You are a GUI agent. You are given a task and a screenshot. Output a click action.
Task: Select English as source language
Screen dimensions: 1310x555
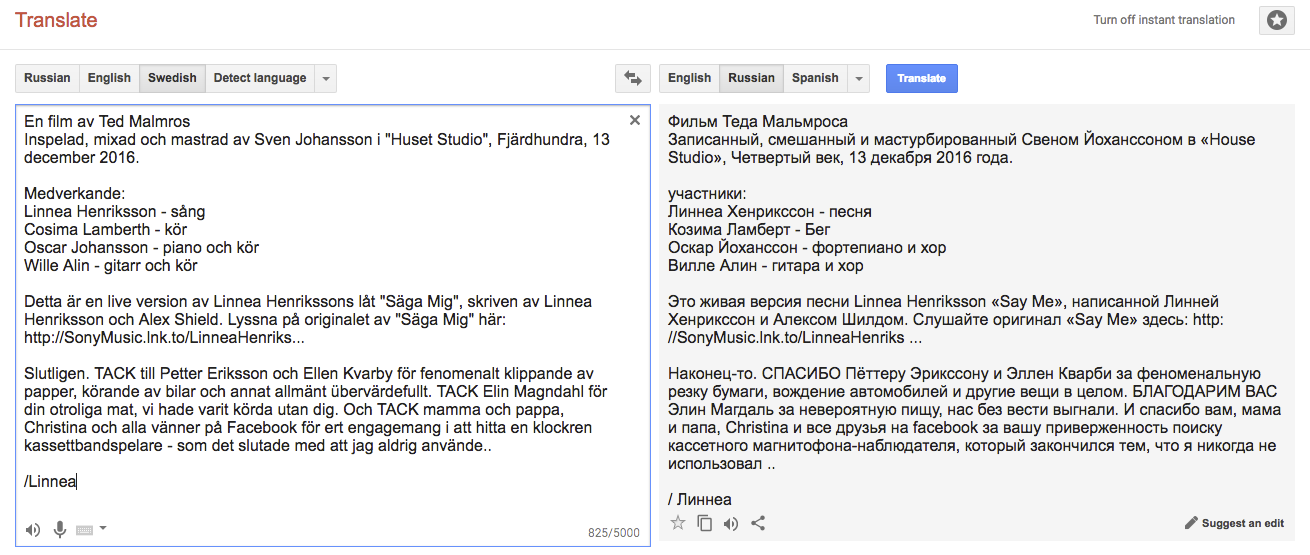click(x=109, y=78)
